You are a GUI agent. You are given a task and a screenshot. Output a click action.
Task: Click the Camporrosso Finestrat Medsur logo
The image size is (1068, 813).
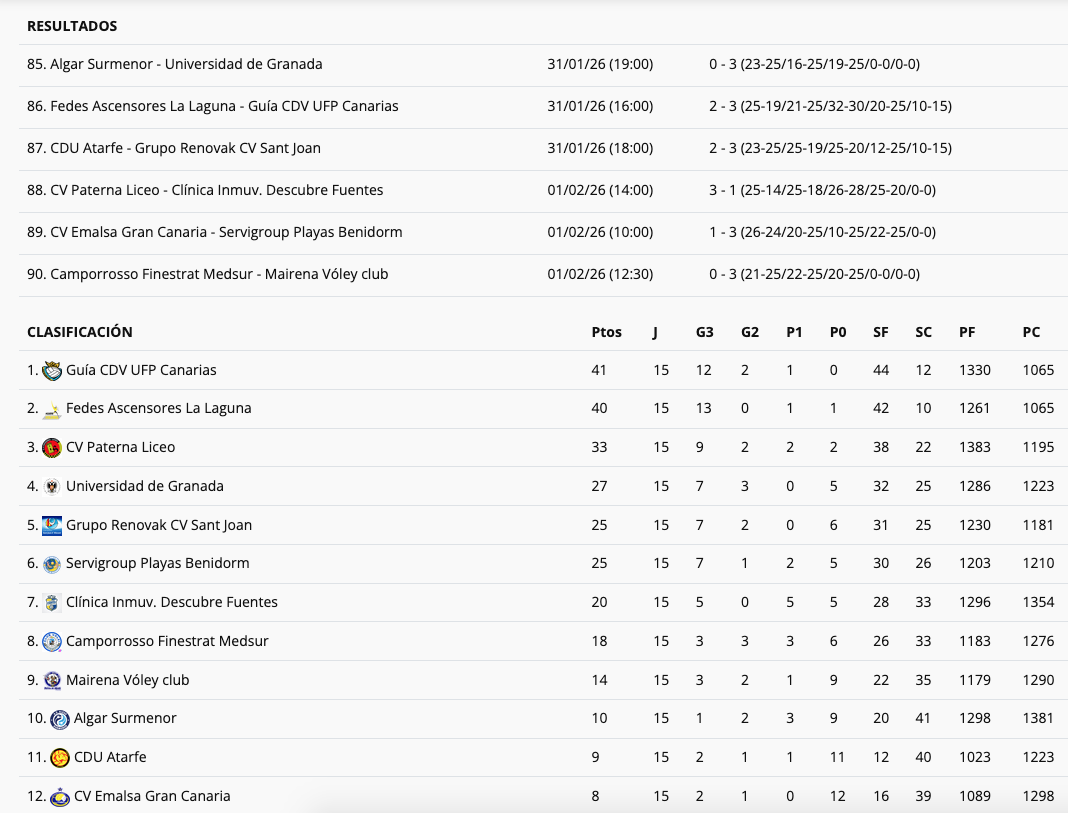52,642
